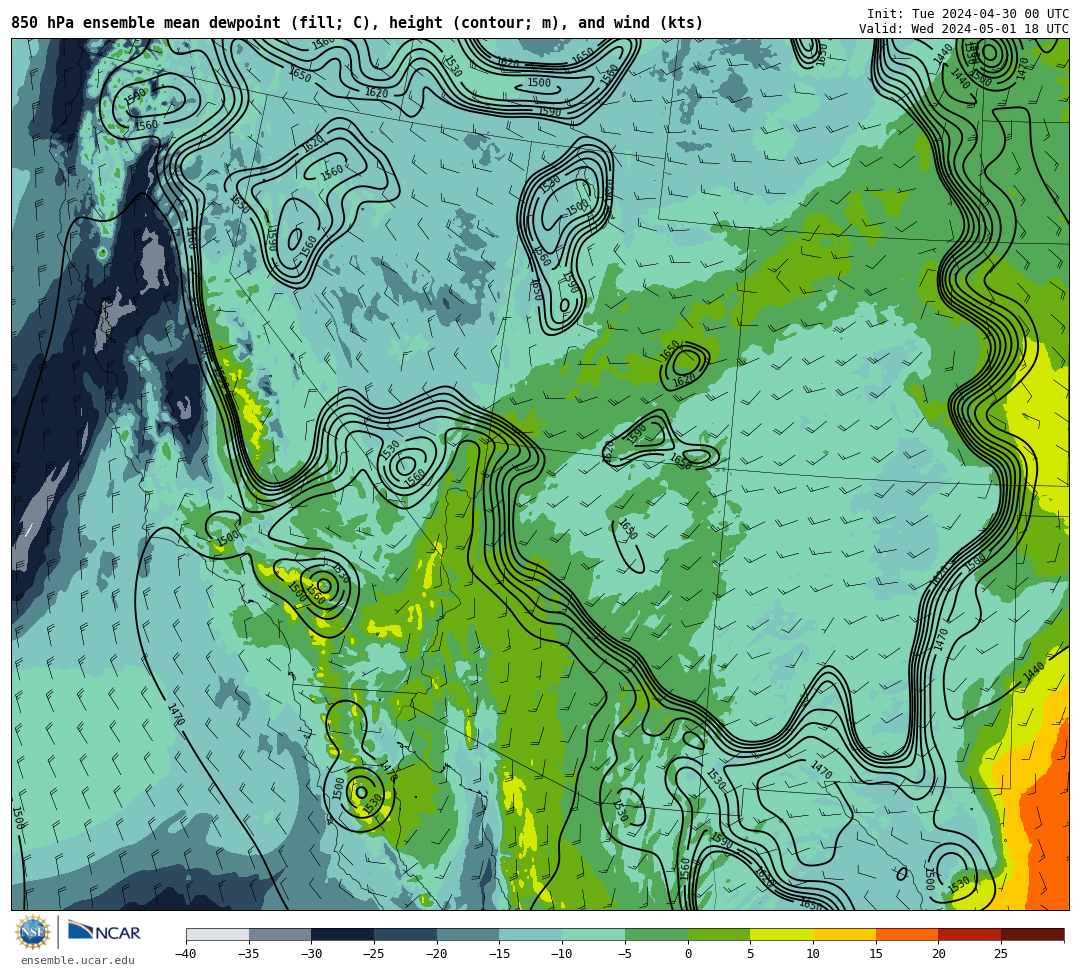This screenshot has height=973, width=1080.
Task: Click the -25 colorbar tick label
Action: coord(374,954)
